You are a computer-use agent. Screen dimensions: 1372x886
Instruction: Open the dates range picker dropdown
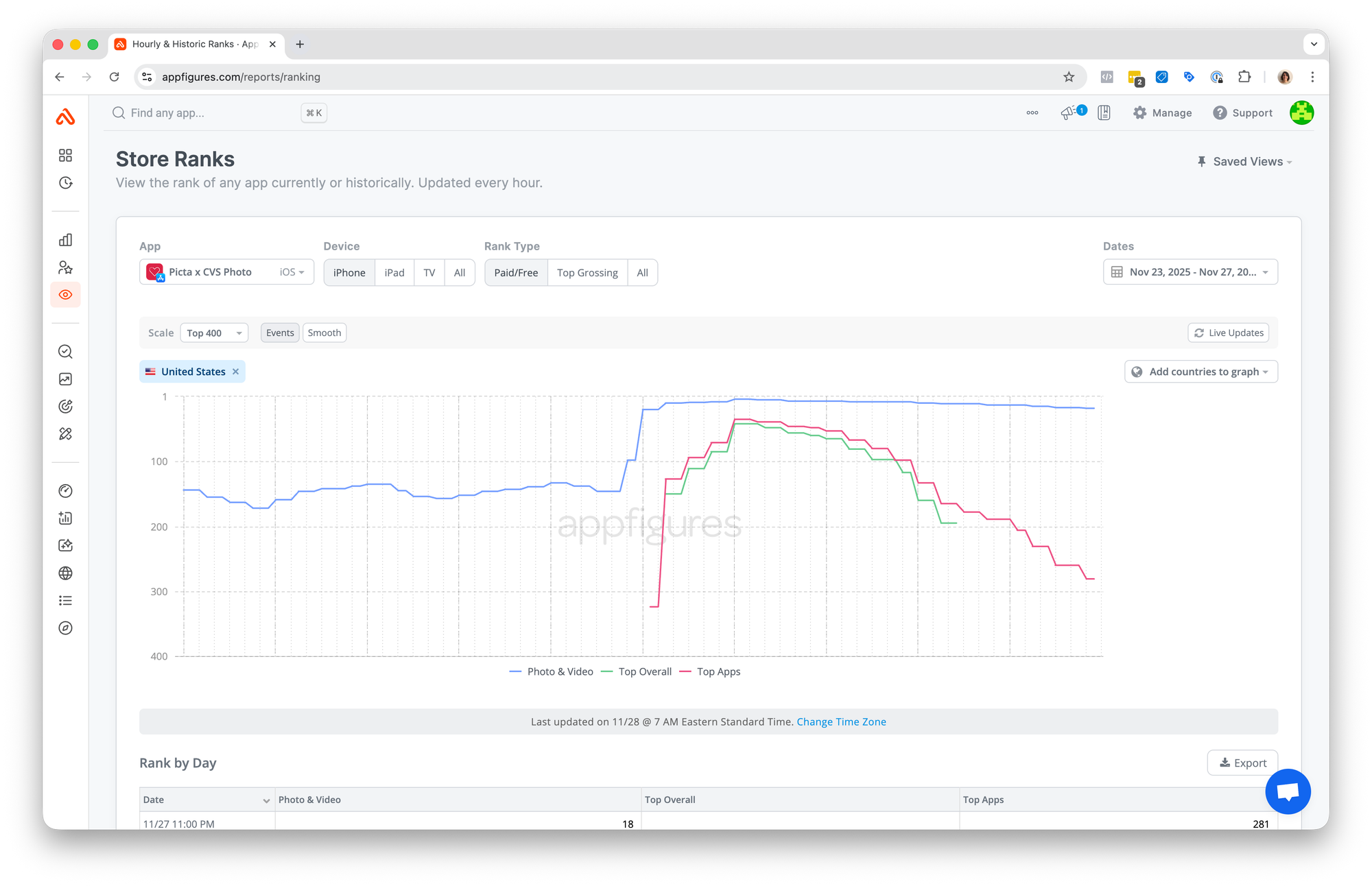1190,272
